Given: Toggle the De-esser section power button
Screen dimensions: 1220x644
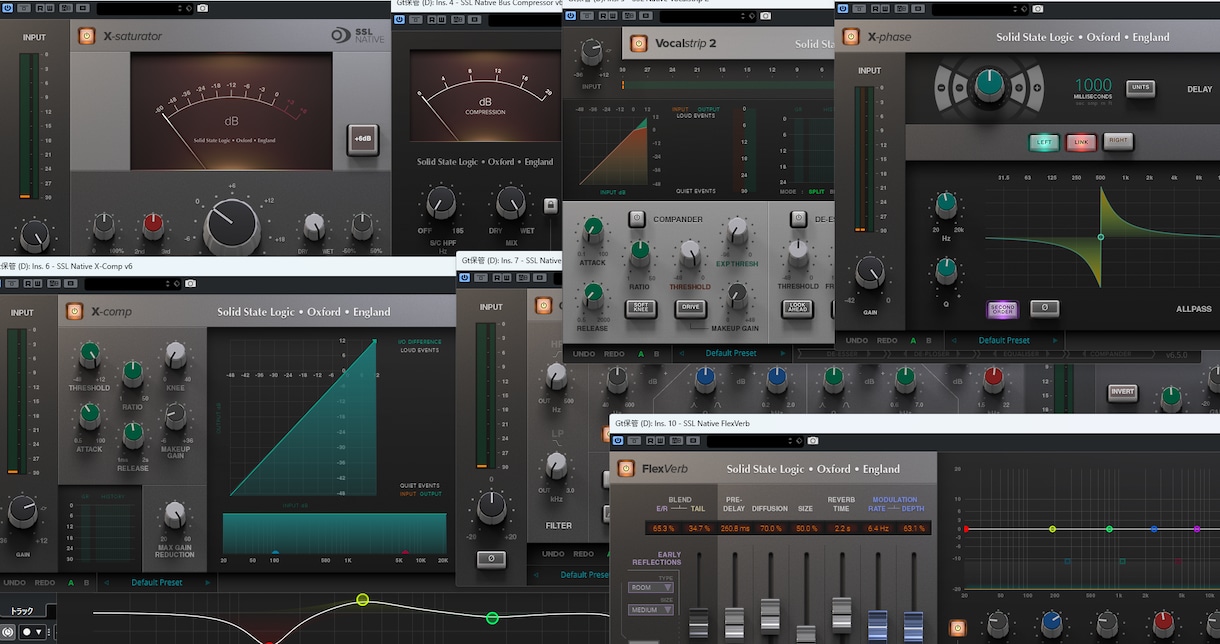Looking at the screenshot, I should coord(798,218).
